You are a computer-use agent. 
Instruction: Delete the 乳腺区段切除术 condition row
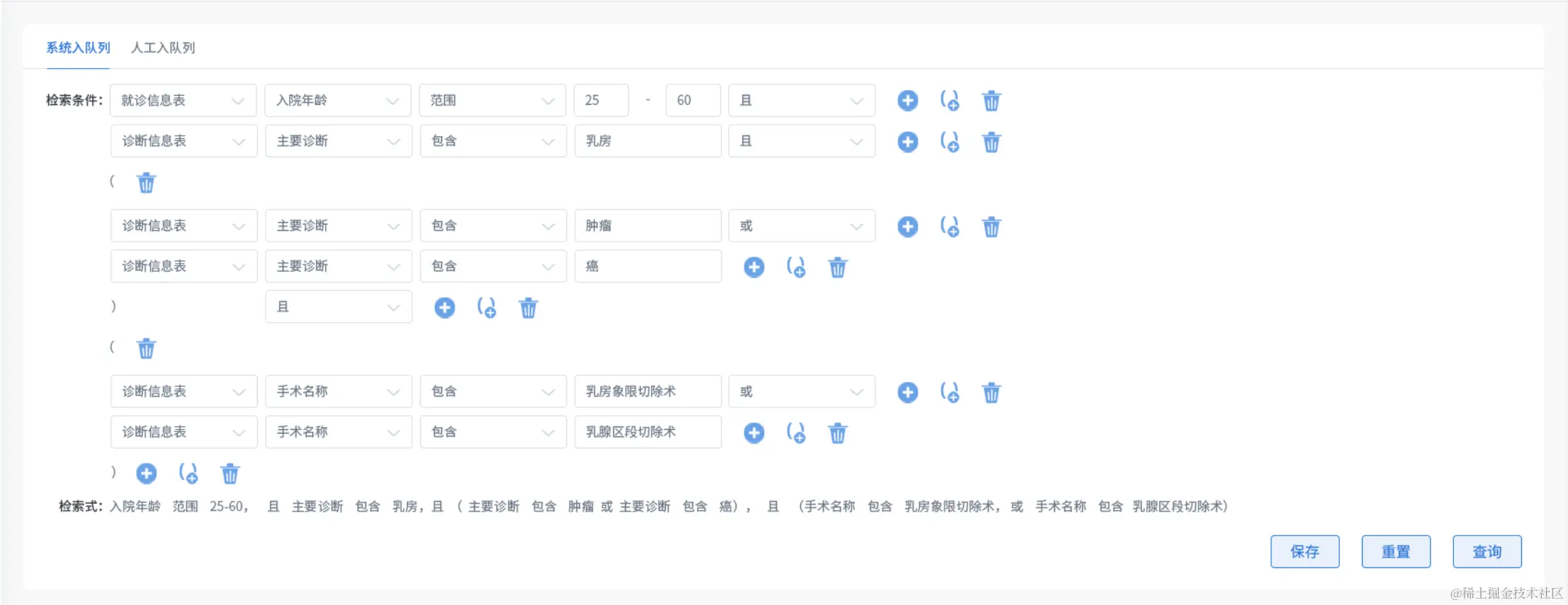tap(838, 433)
